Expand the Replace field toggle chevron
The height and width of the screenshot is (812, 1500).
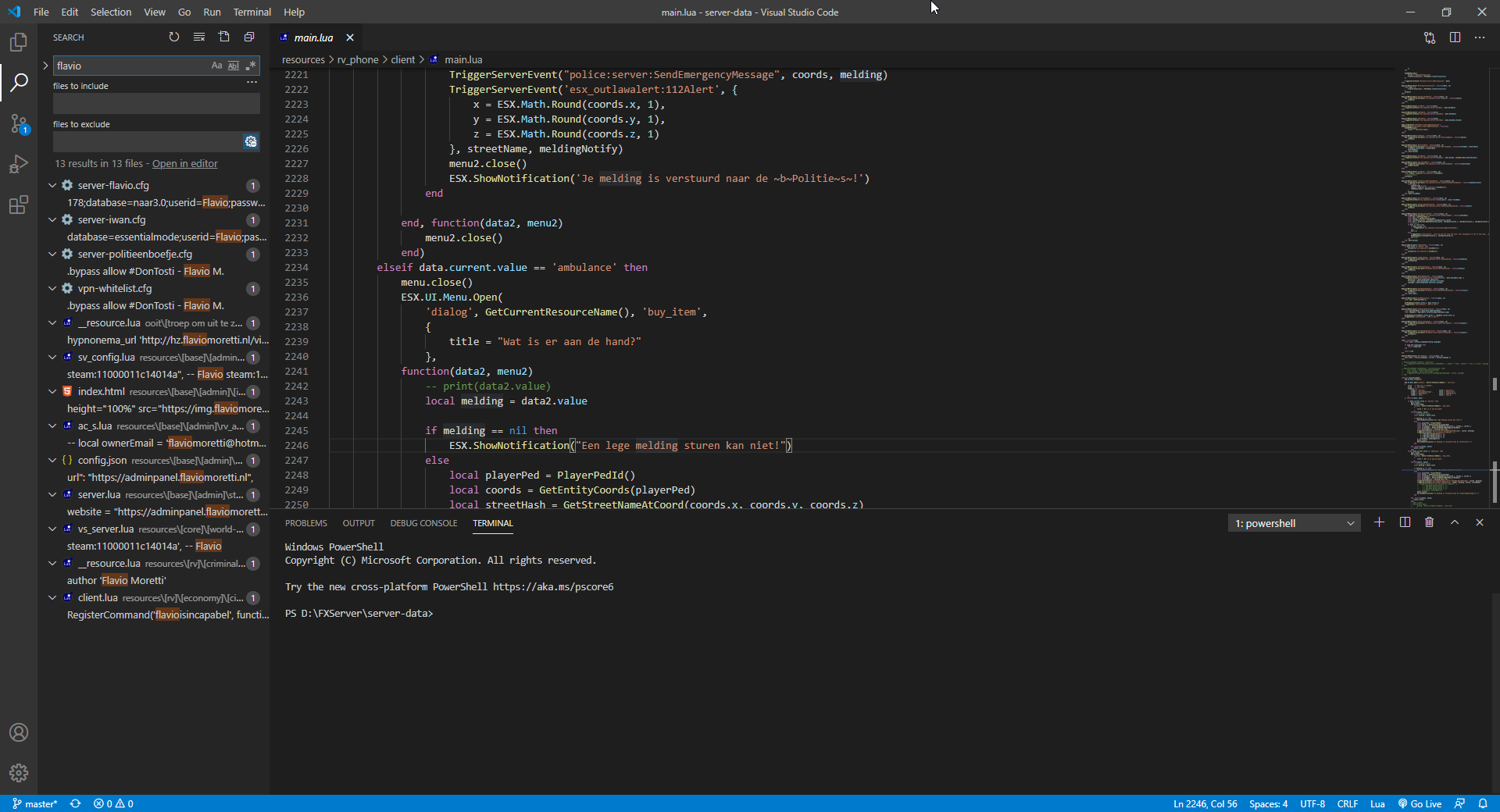pyautogui.click(x=45, y=66)
